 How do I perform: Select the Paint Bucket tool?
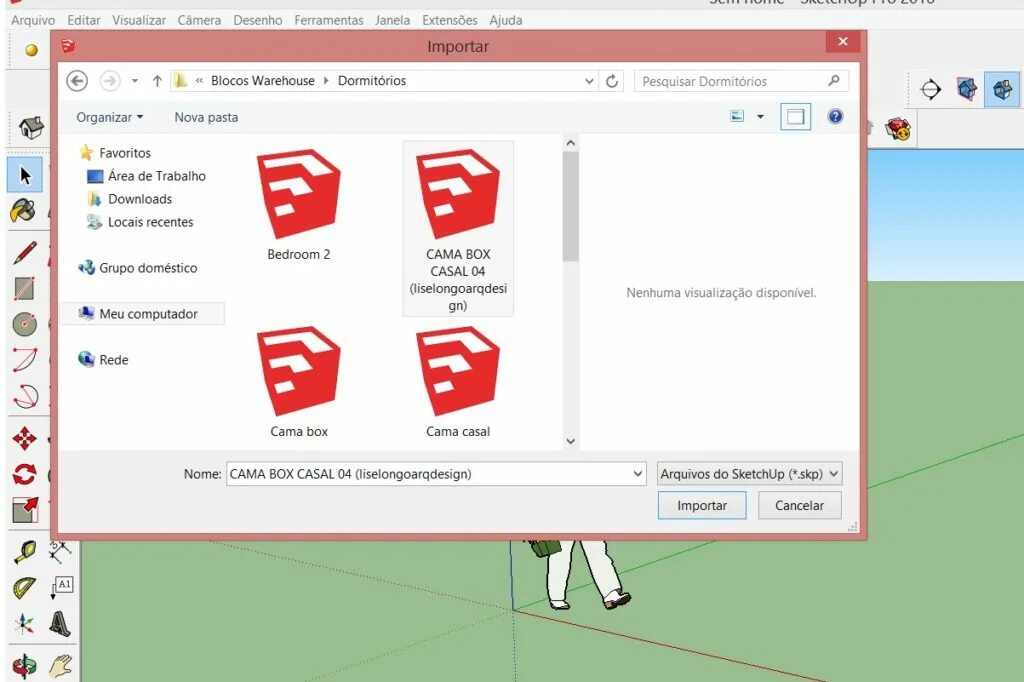coord(24,210)
